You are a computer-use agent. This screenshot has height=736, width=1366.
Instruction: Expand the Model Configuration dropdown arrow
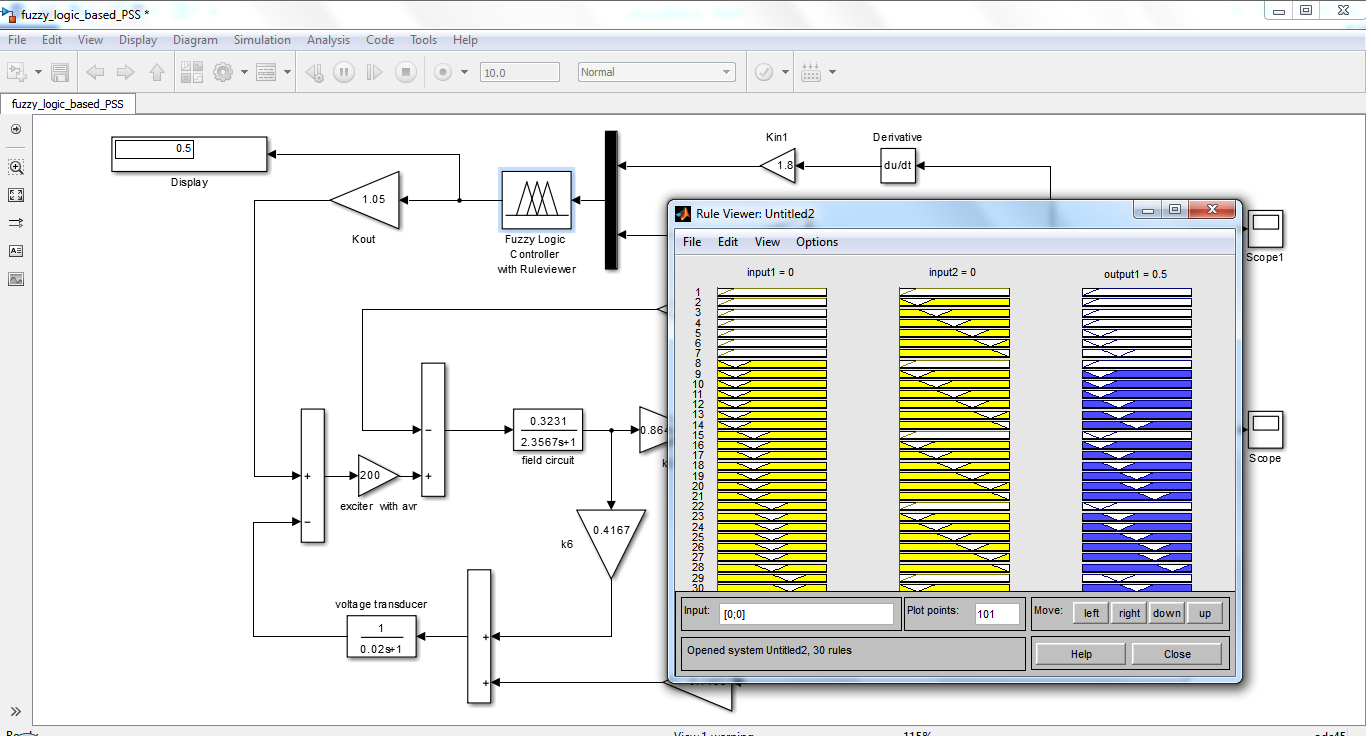244,72
